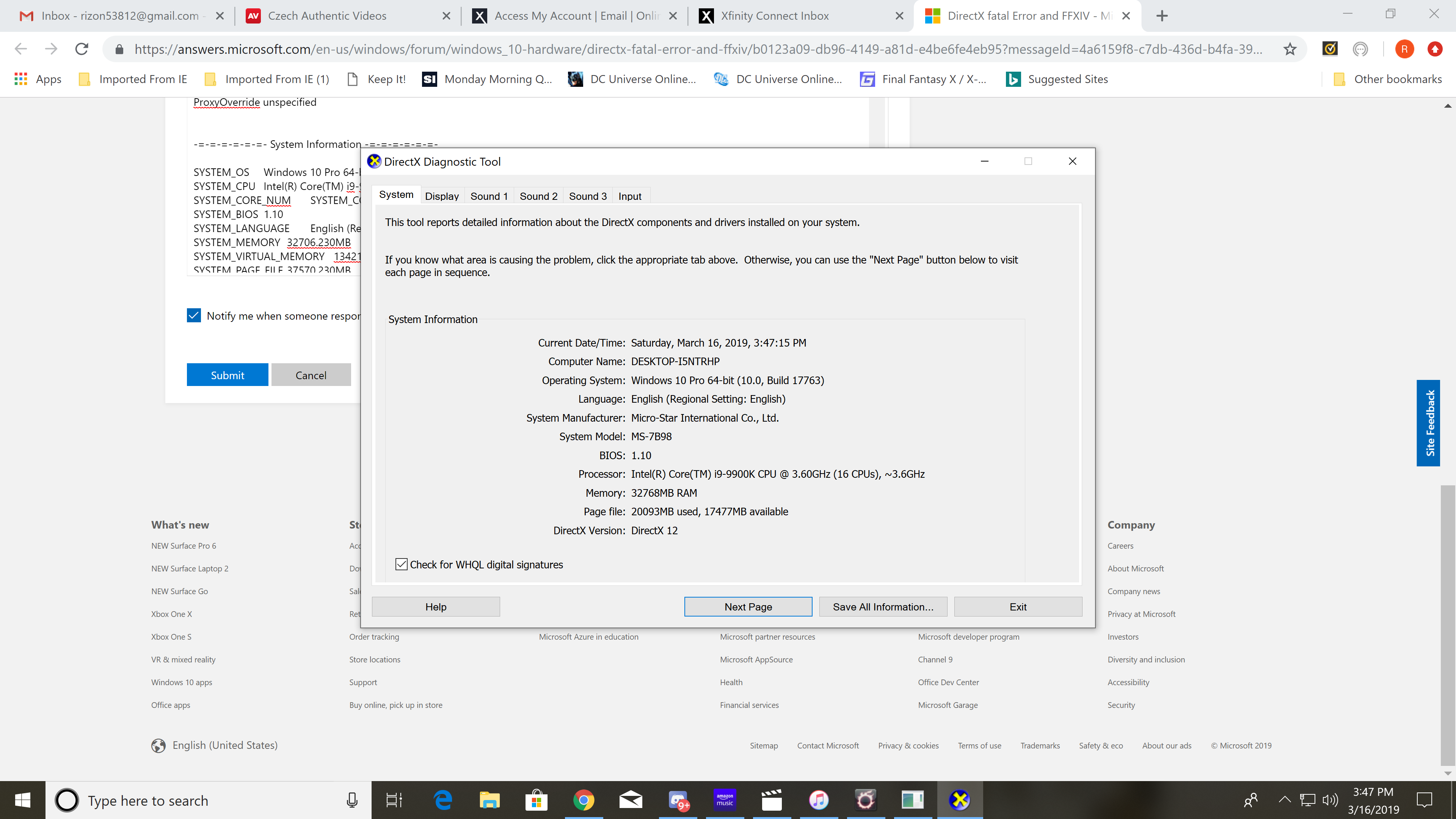Screen dimensions: 1456x819
Task: Open File Explorer from taskbar
Action: (x=490, y=800)
